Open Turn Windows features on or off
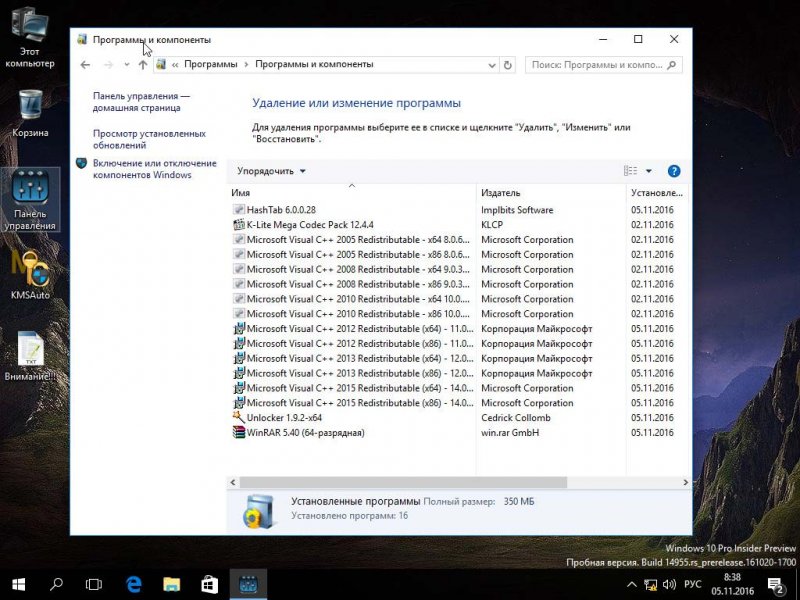The image size is (800, 600). pos(155,169)
